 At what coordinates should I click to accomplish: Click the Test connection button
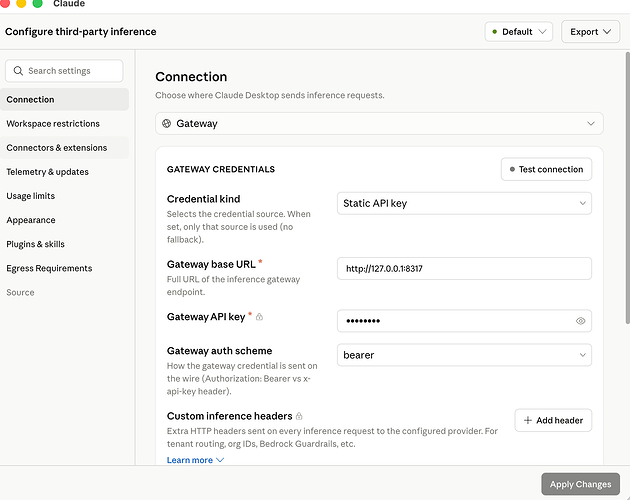click(546, 169)
